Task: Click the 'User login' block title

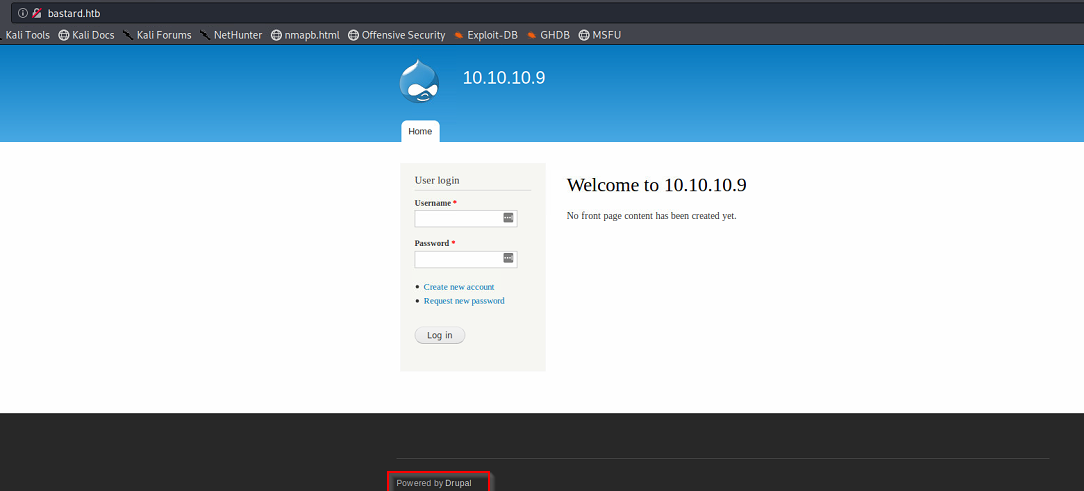Action: (x=437, y=180)
